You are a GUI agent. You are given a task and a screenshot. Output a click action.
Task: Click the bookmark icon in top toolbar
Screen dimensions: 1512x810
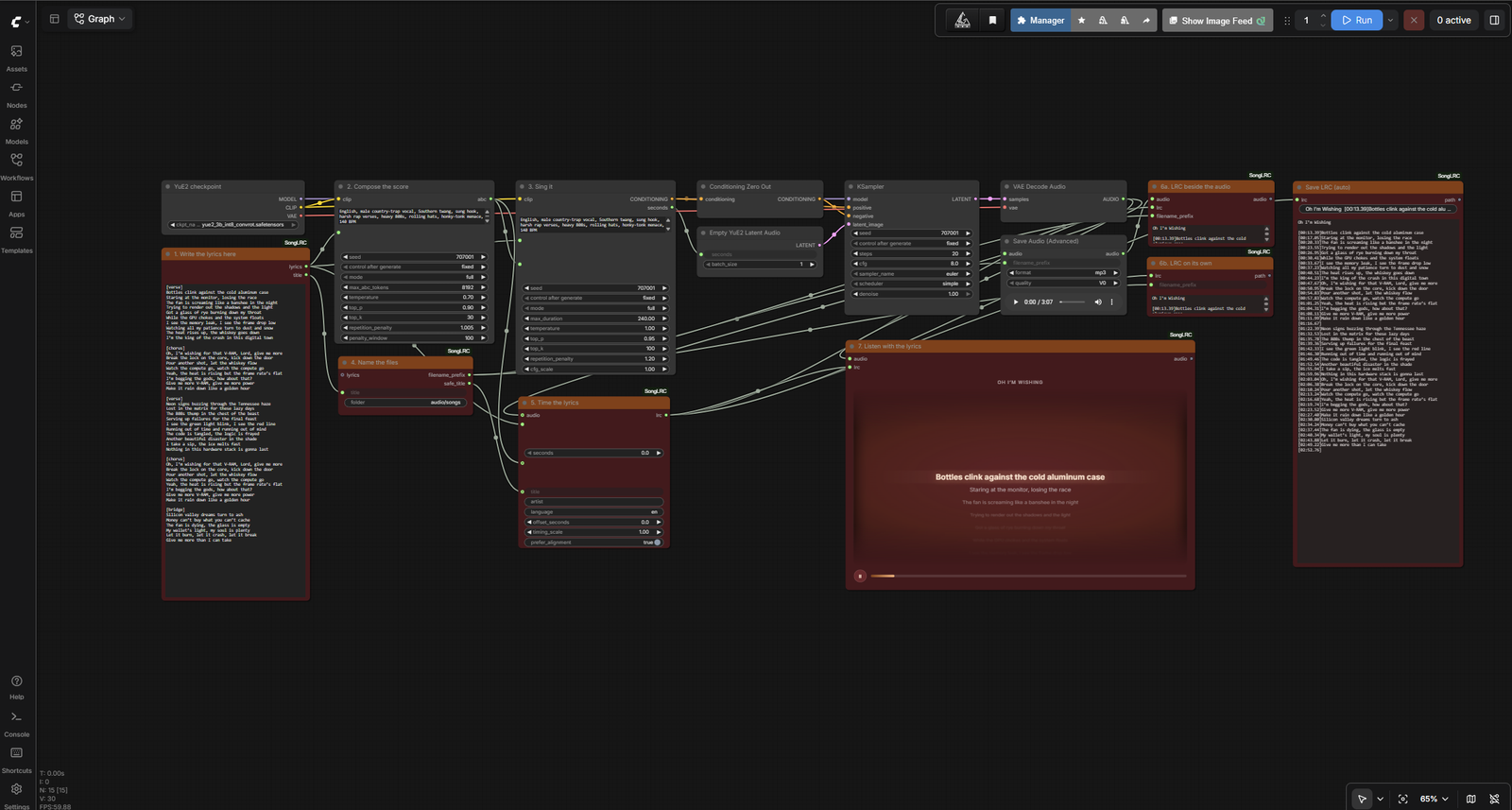click(992, 20)
